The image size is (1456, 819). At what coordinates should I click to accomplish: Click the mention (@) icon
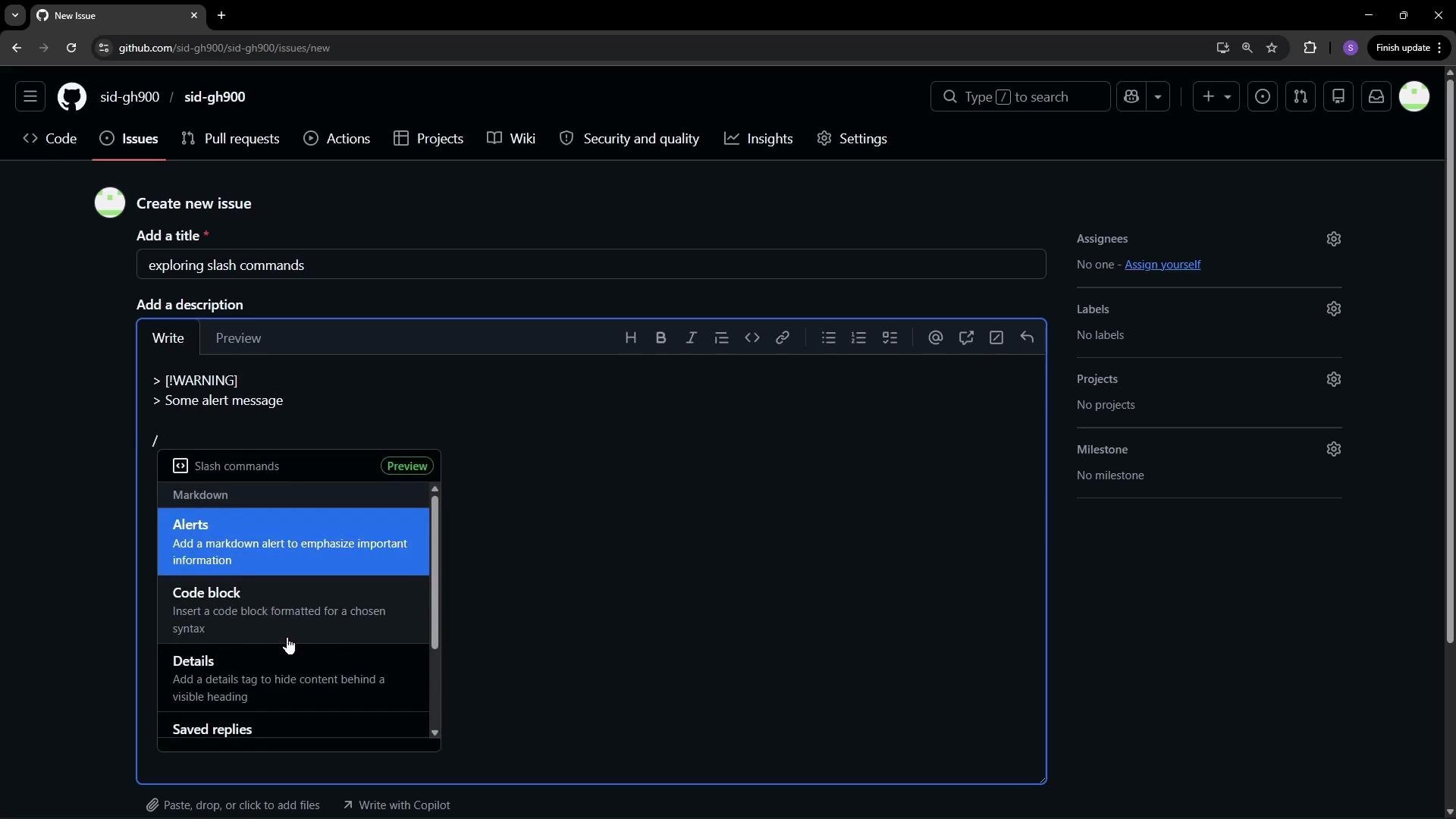[935, 338]
